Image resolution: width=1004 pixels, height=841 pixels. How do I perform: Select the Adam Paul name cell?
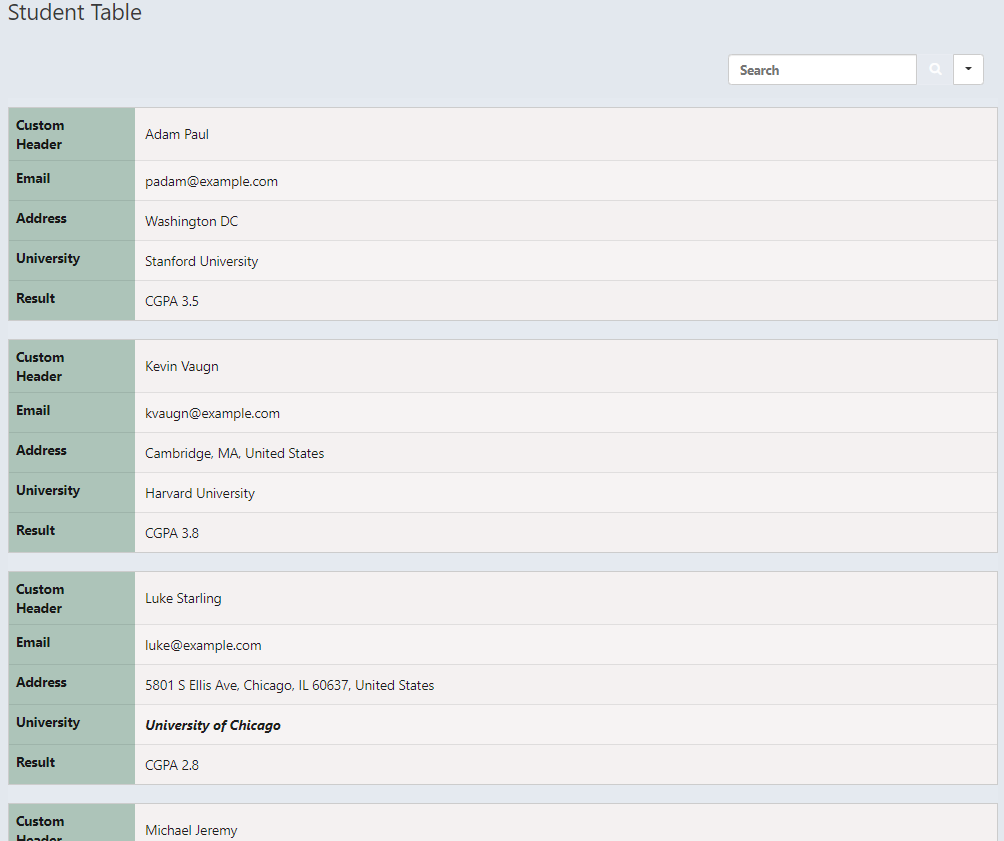click(x=177, y=134)
